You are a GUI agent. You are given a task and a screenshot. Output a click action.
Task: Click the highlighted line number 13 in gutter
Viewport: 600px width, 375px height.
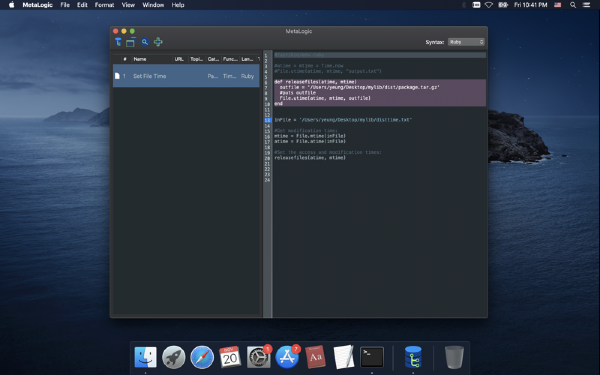click(267, 120)
